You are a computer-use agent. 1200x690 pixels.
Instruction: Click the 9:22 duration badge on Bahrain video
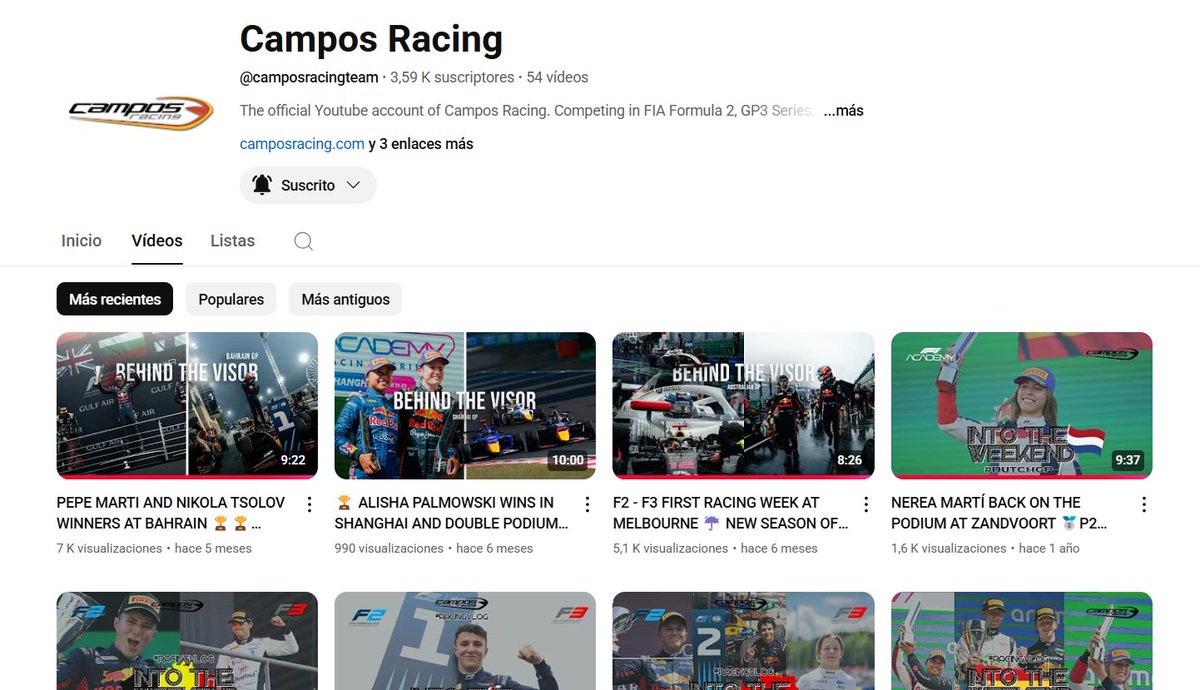(x=292, y=459)
